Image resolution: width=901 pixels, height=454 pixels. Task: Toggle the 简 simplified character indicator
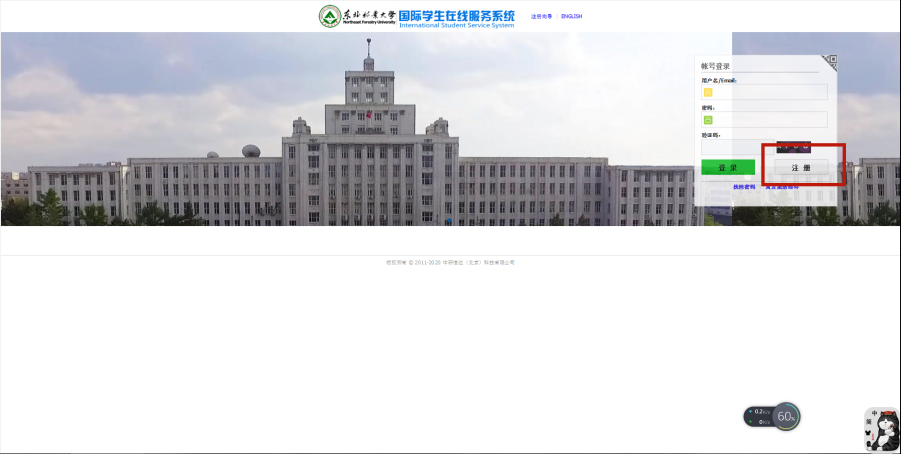873,424
